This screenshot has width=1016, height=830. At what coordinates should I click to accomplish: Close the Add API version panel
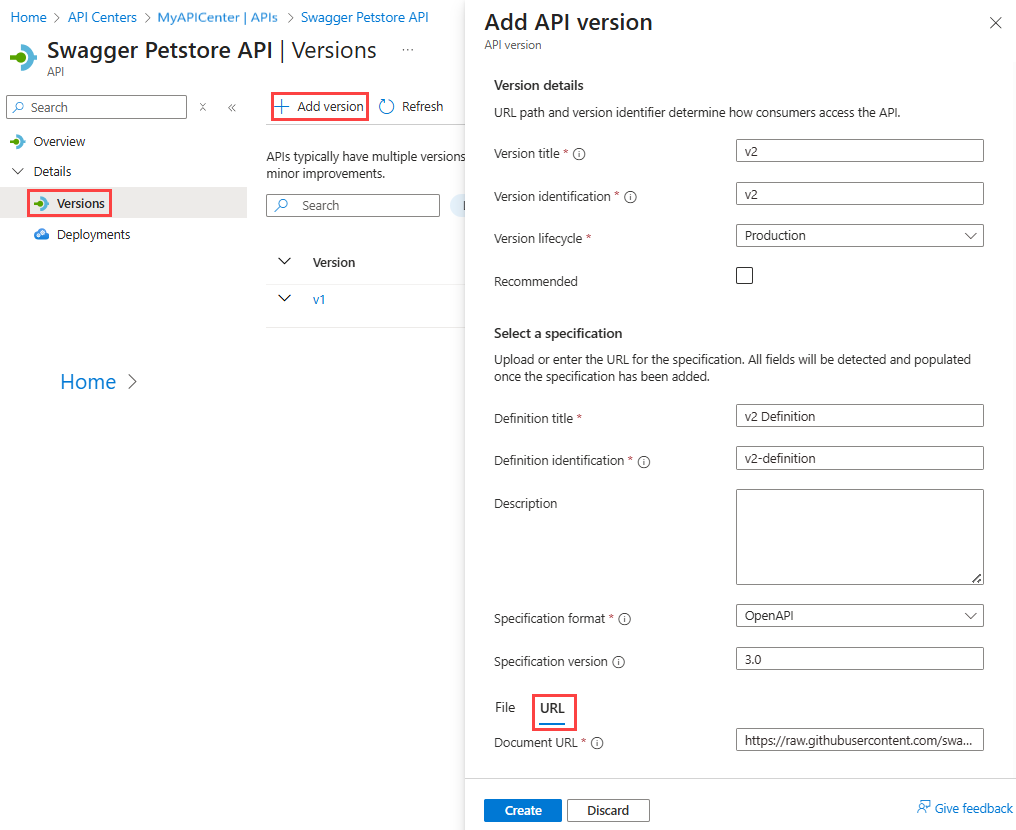pyautogui.click(x=995, y=23)
